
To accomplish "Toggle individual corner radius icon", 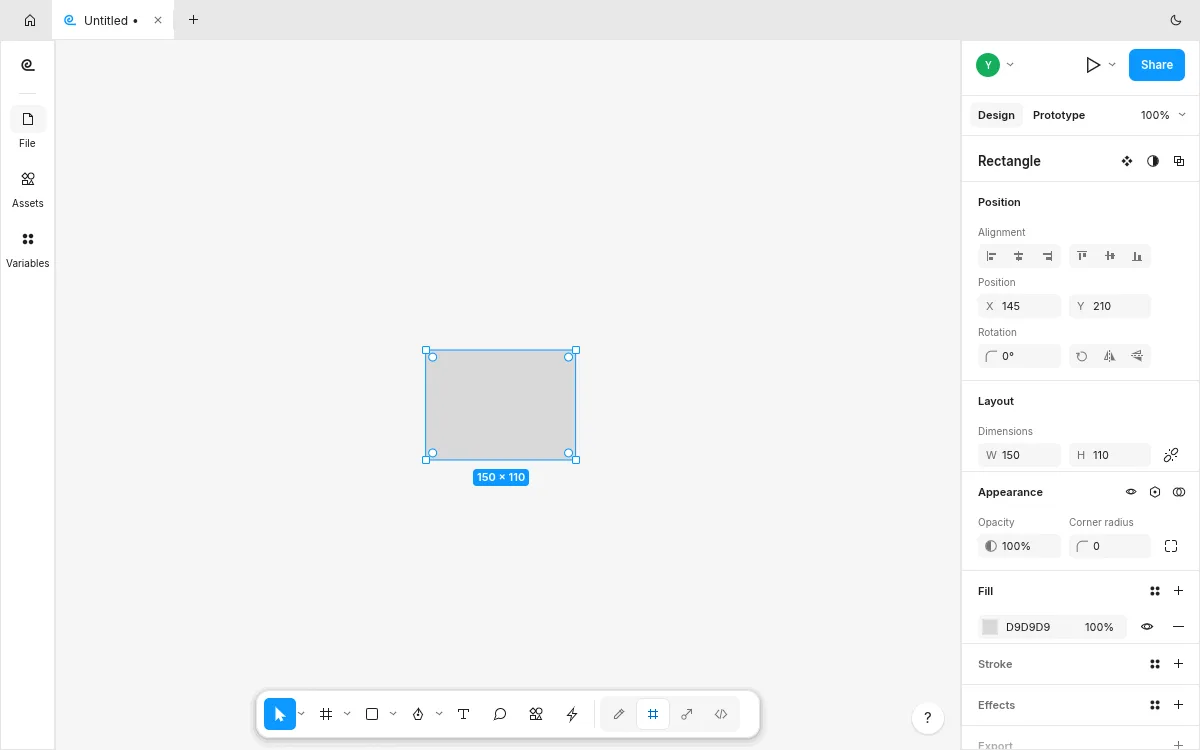I will click(1171, 546).
